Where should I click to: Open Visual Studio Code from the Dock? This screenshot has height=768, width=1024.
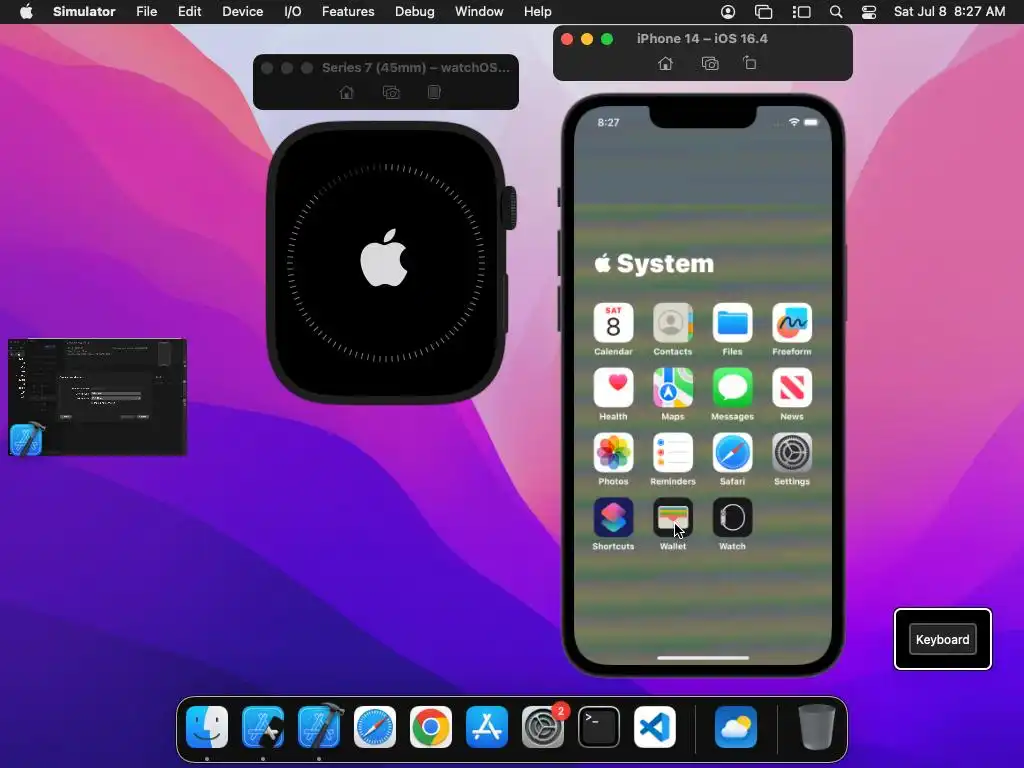(655, 727)
